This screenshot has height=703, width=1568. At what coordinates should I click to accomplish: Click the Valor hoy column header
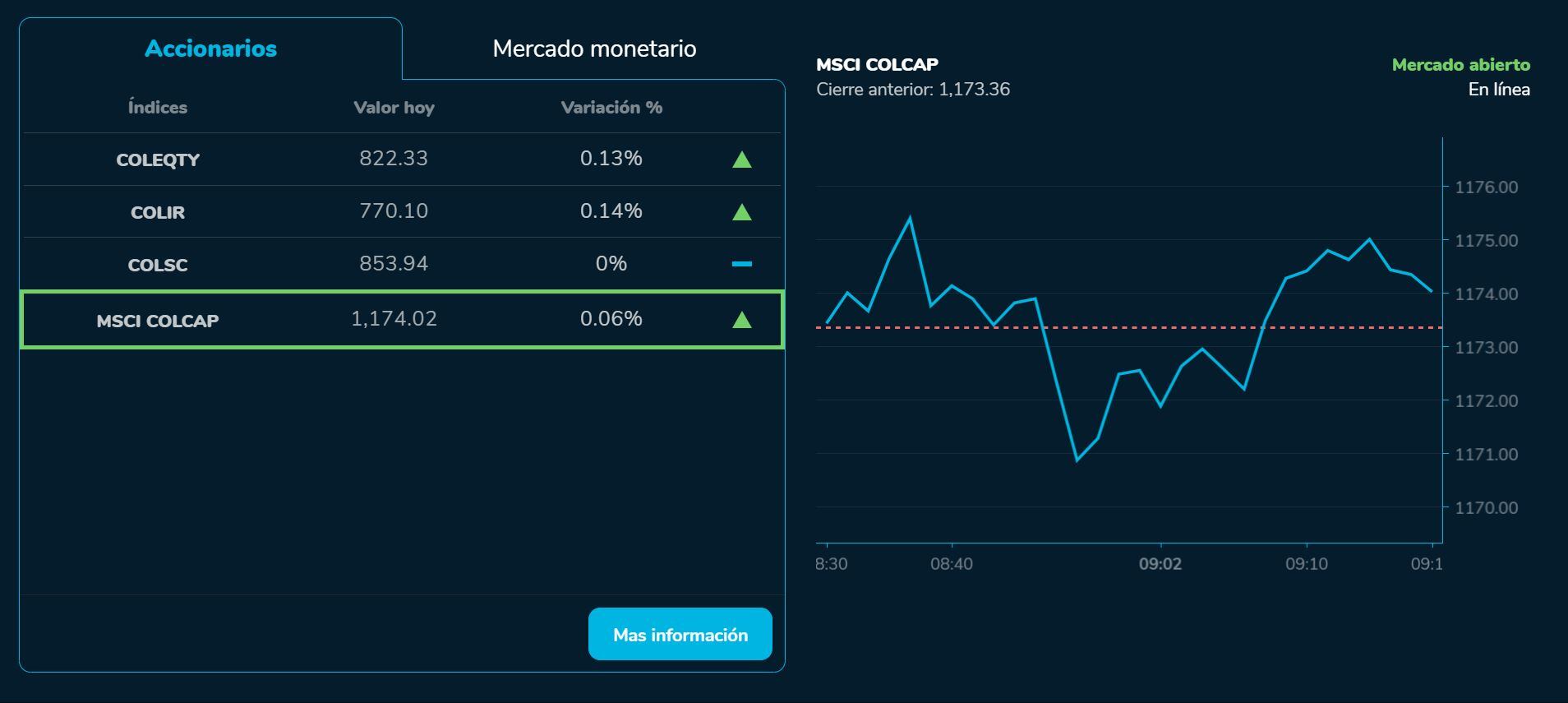[394, 108]
